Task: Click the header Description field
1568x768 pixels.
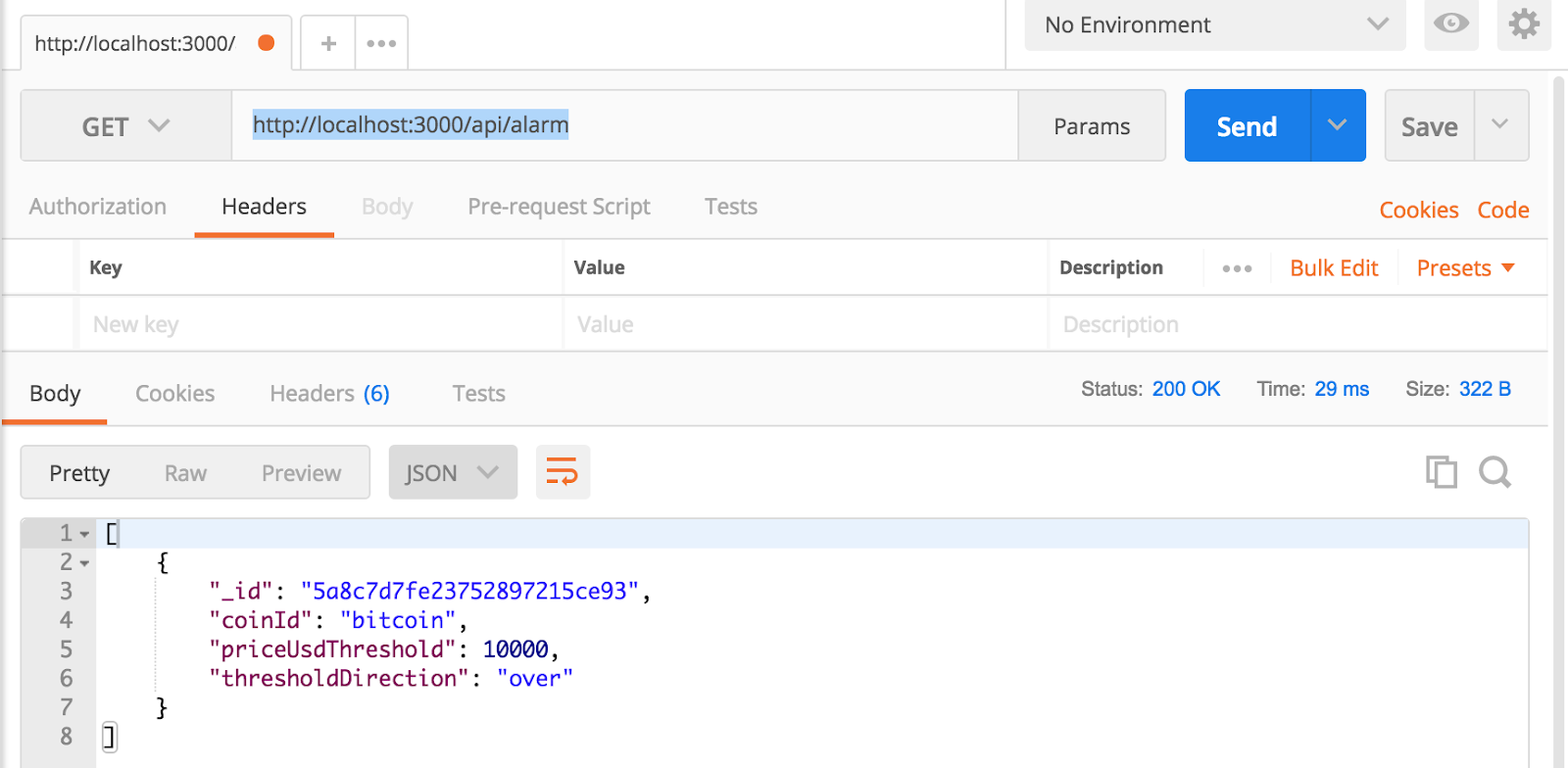Action: 1298,324
